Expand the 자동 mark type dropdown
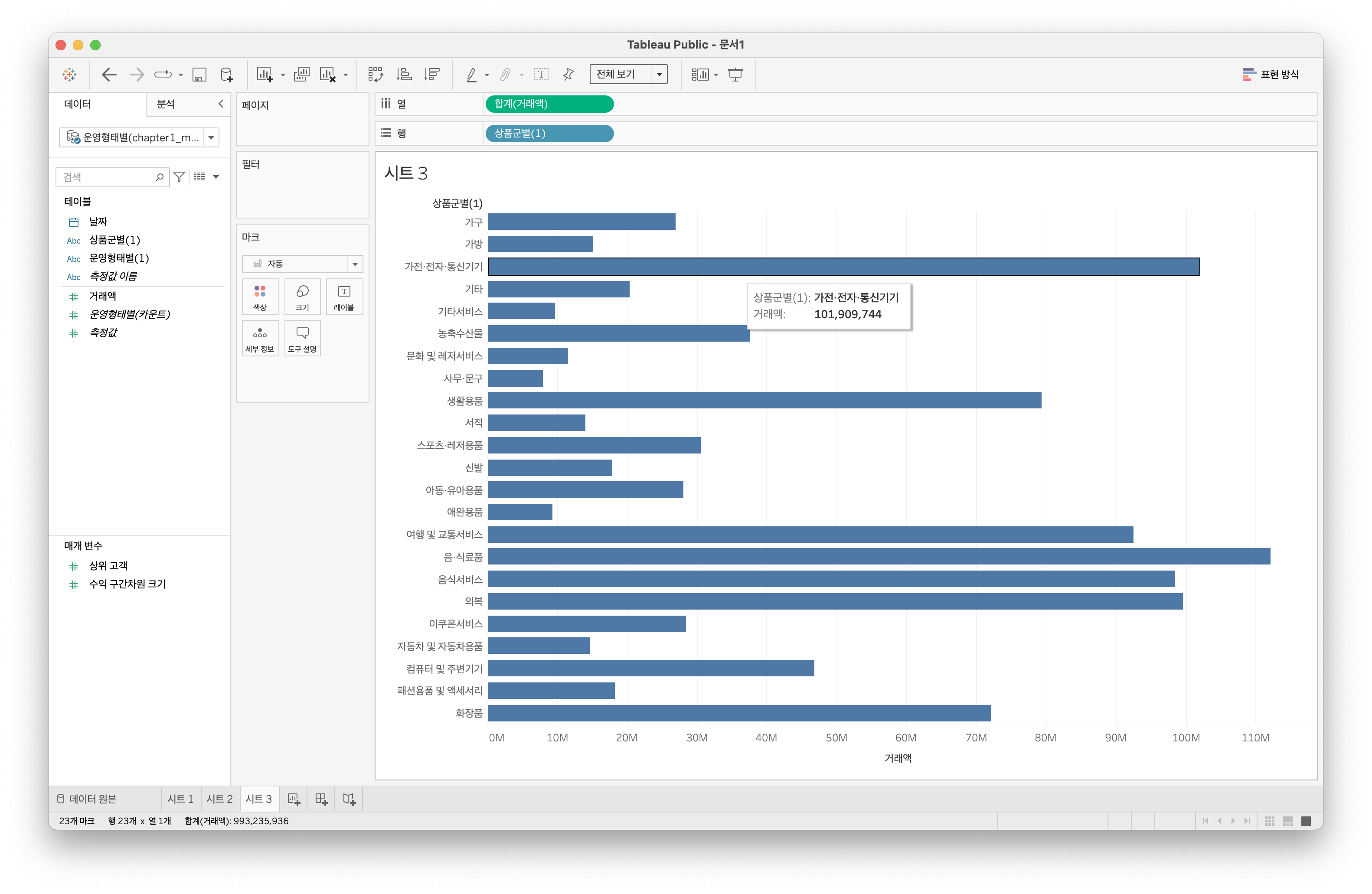The image size is (1372, 894). 355,264
